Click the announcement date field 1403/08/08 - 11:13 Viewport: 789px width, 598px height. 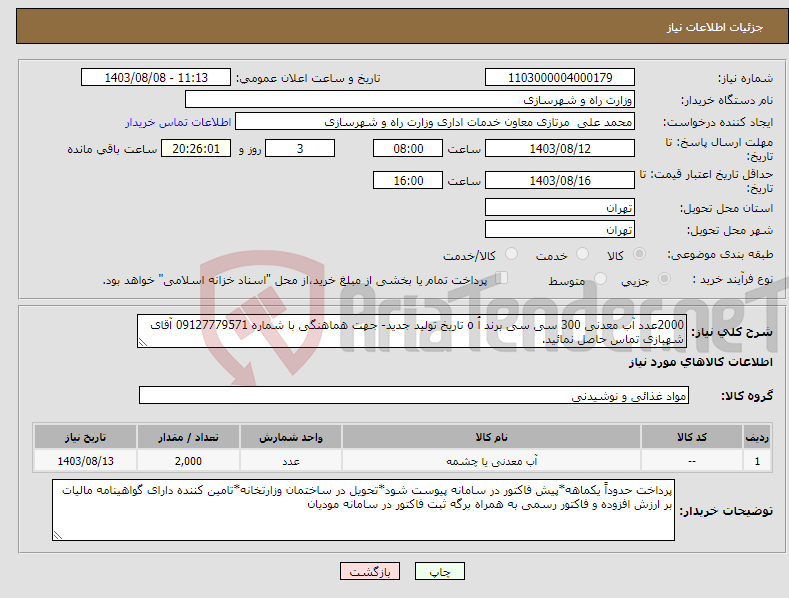pyautogui.click(x=156, y=78)
